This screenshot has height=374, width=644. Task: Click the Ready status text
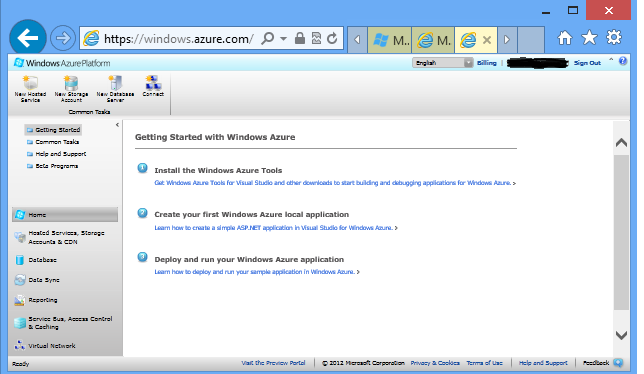pyautogui.click(x=21, y=364)
